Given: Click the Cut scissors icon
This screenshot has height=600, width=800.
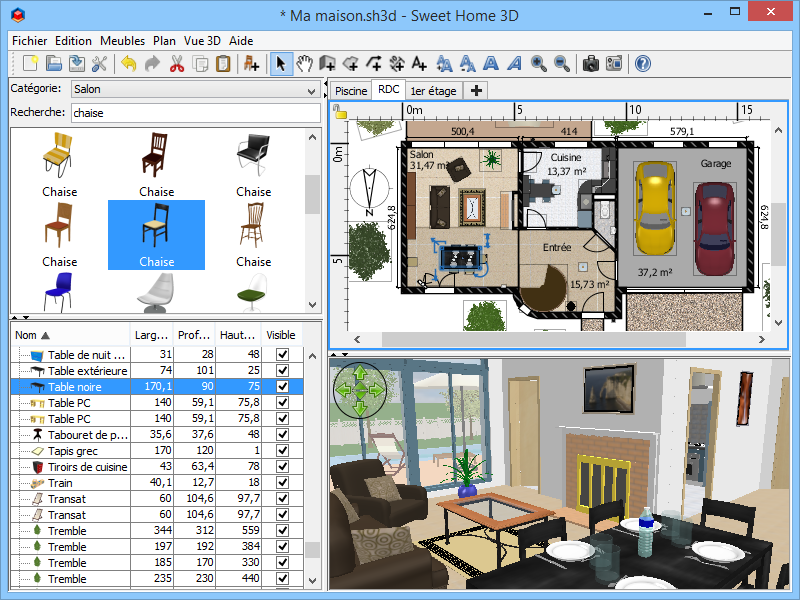Looking at the screenshot, I should pyautogui.click(x=177, y=64).
